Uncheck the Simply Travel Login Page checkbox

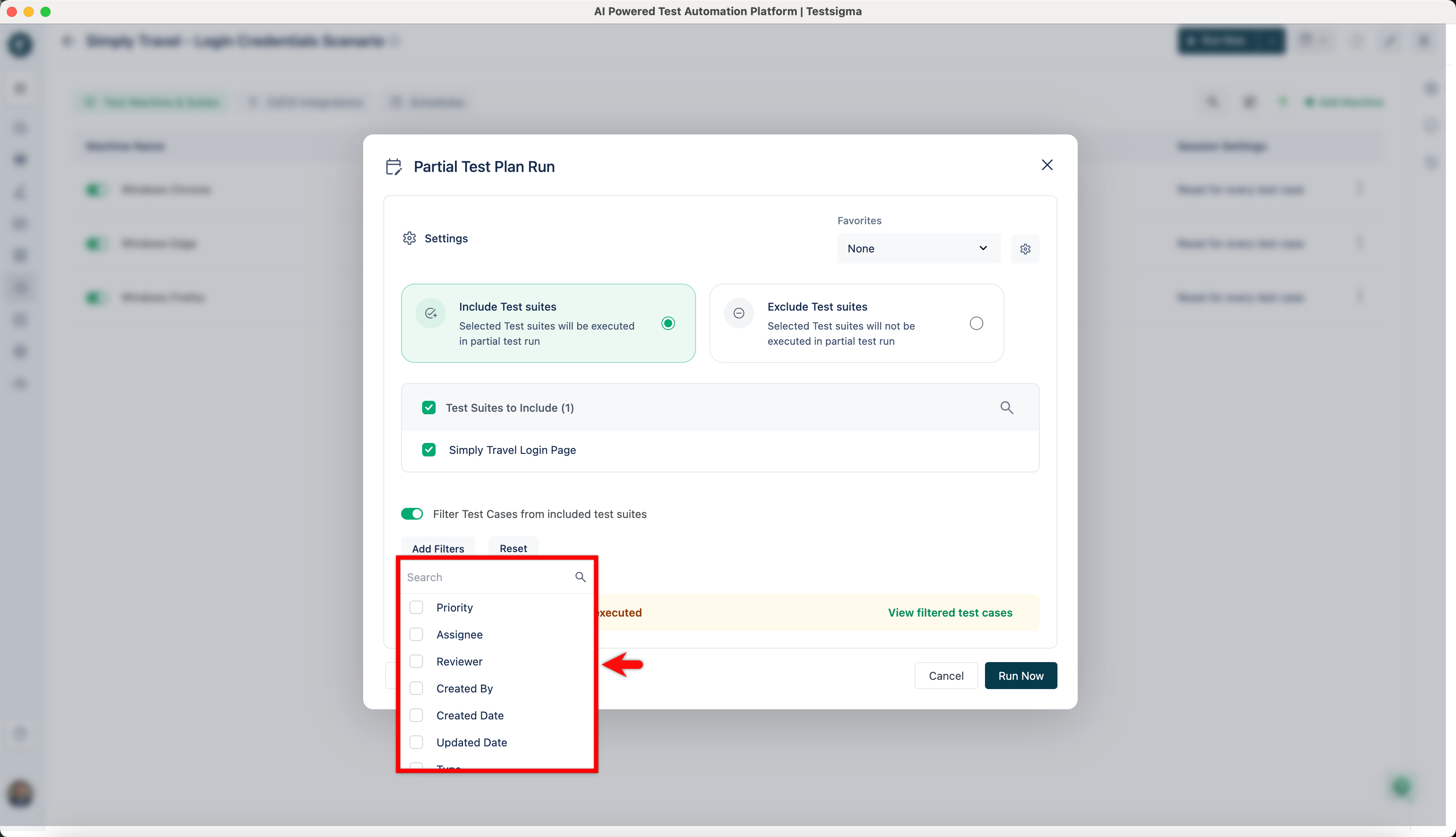coord(428,450)
